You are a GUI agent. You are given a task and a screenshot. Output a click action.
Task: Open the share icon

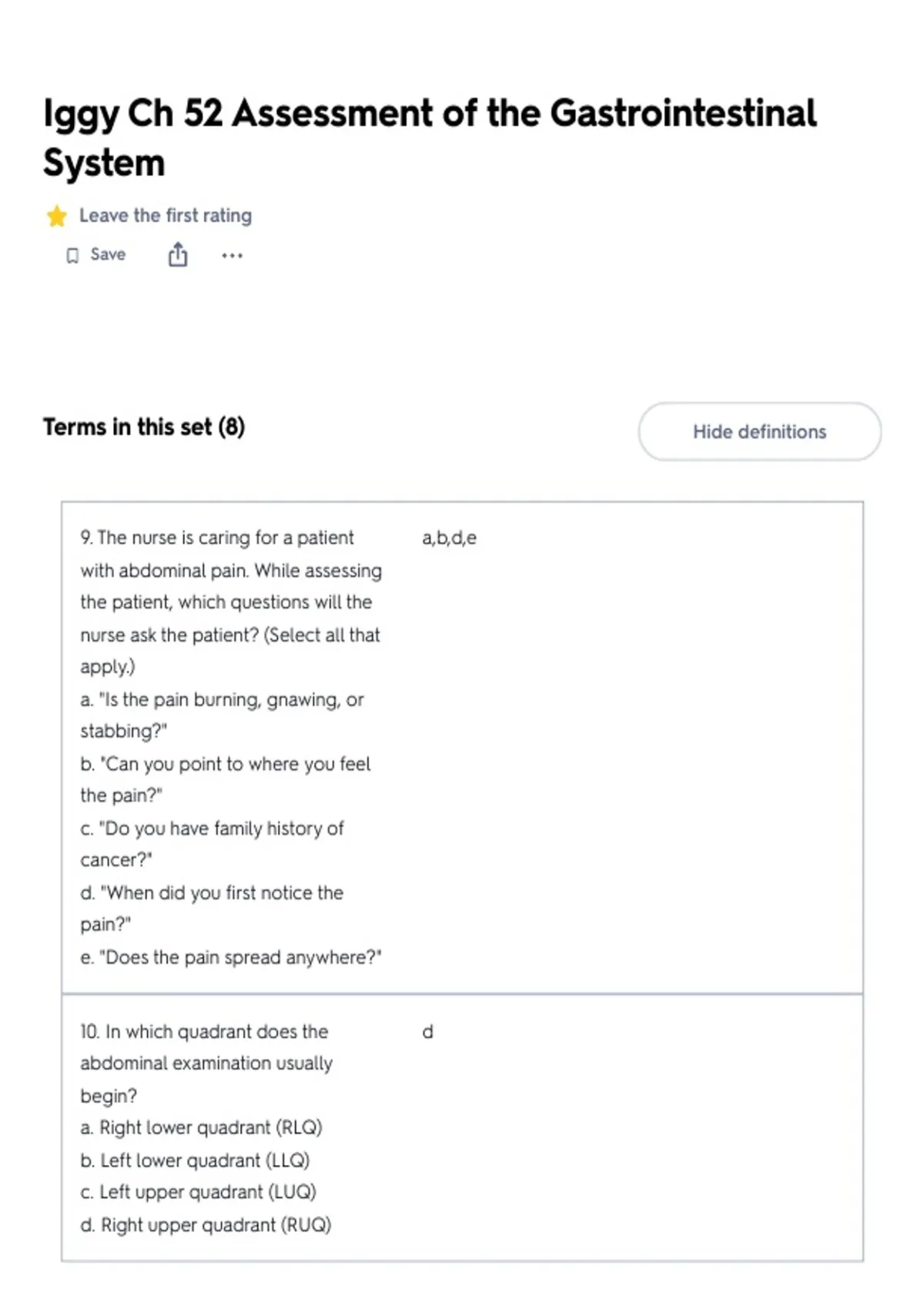[x=178, y=254]
